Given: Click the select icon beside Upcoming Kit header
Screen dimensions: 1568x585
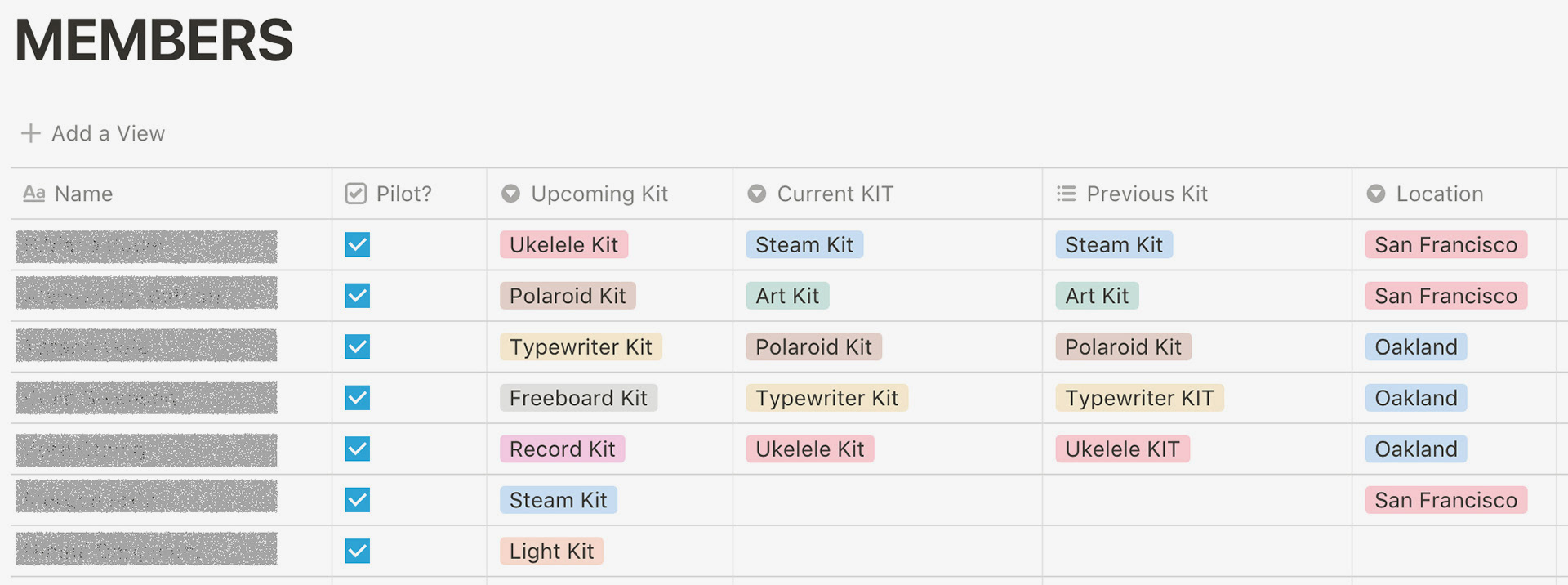Looking at the screenshot, I should [510, 194].
